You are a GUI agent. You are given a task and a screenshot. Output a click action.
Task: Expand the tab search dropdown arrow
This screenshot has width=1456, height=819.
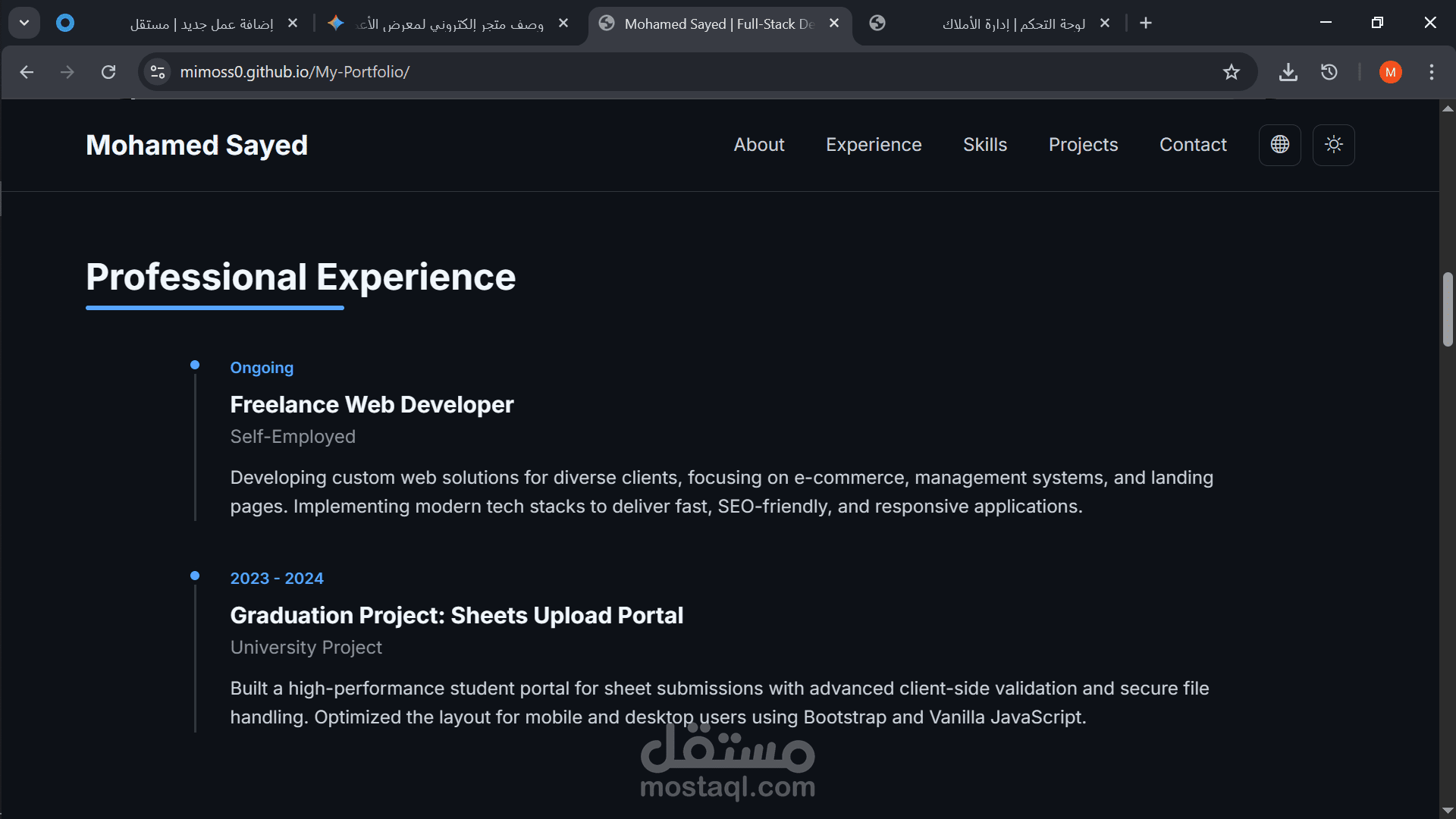(x=24, y=23)
